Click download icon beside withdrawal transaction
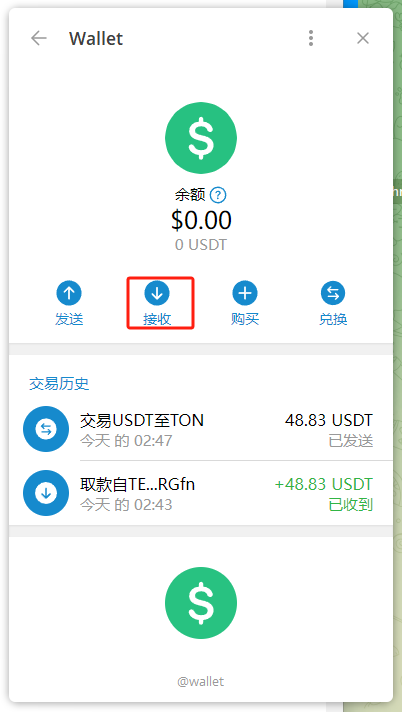The width and height of the screenshot is (402, 712). tap(46, 493)
